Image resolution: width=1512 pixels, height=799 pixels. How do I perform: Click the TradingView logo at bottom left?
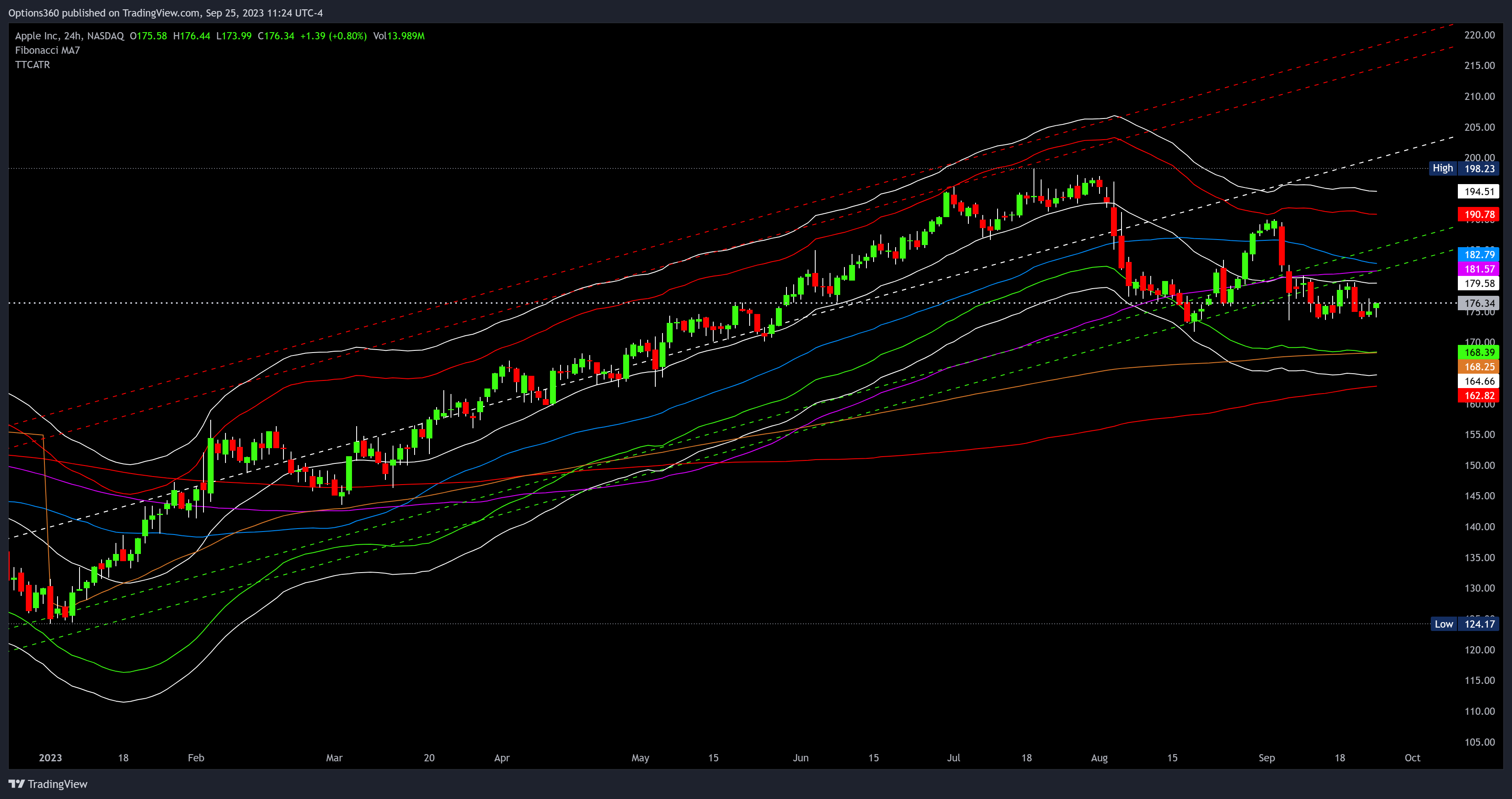pos(48,784)
